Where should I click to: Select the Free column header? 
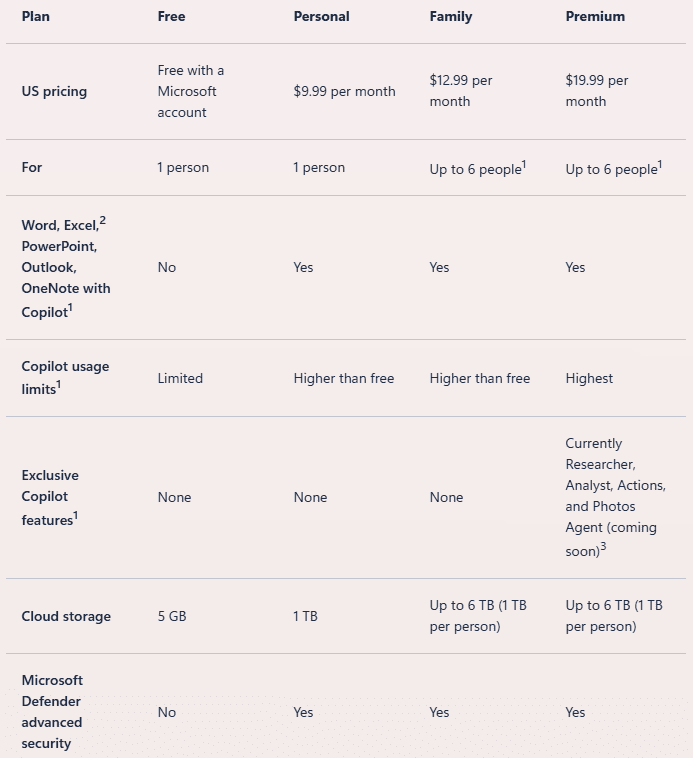171,16
